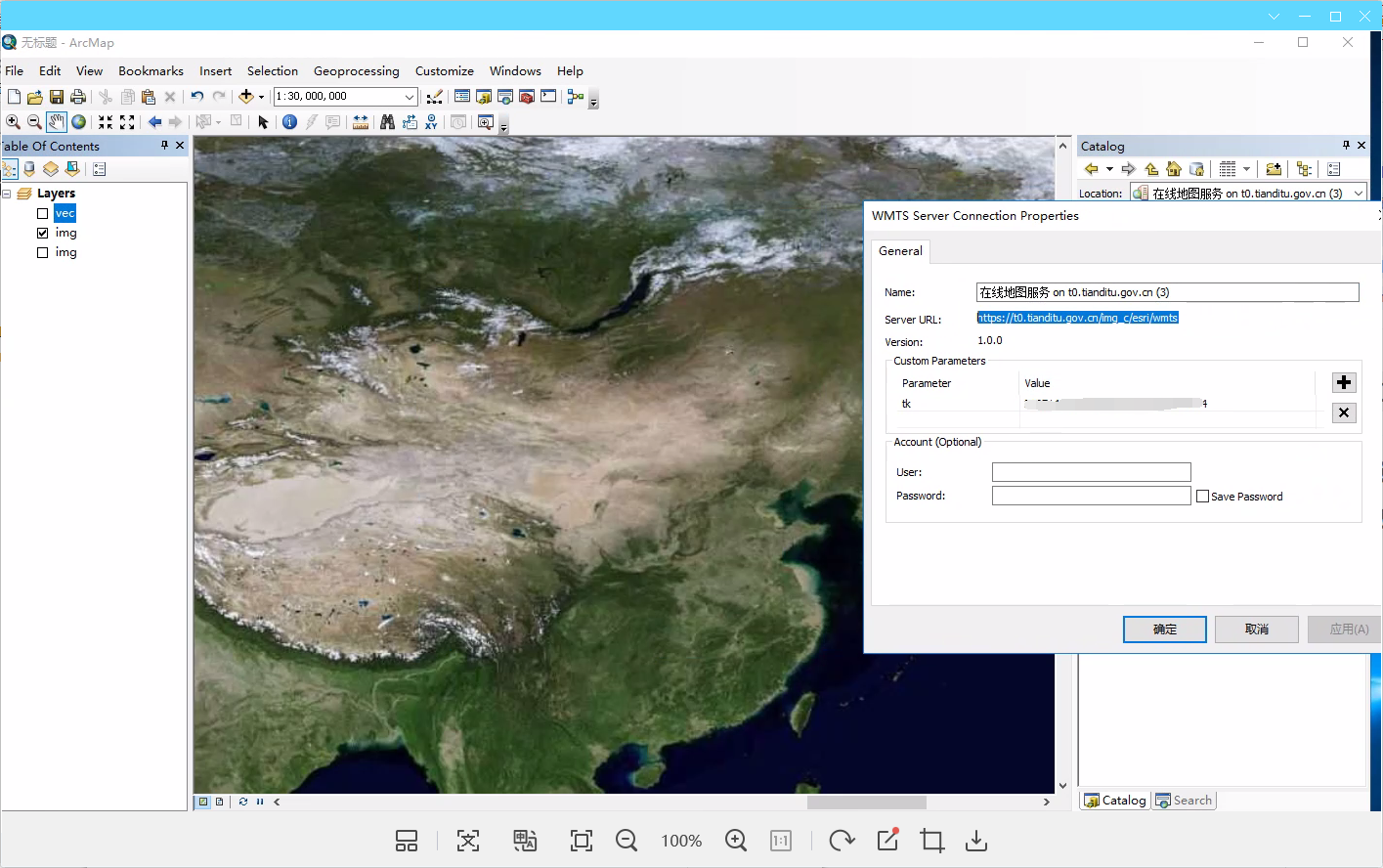This screenshot has height=868, width=1383.
Task: Create a new map document
Action: pyautogui.click(x=14, y=97)
